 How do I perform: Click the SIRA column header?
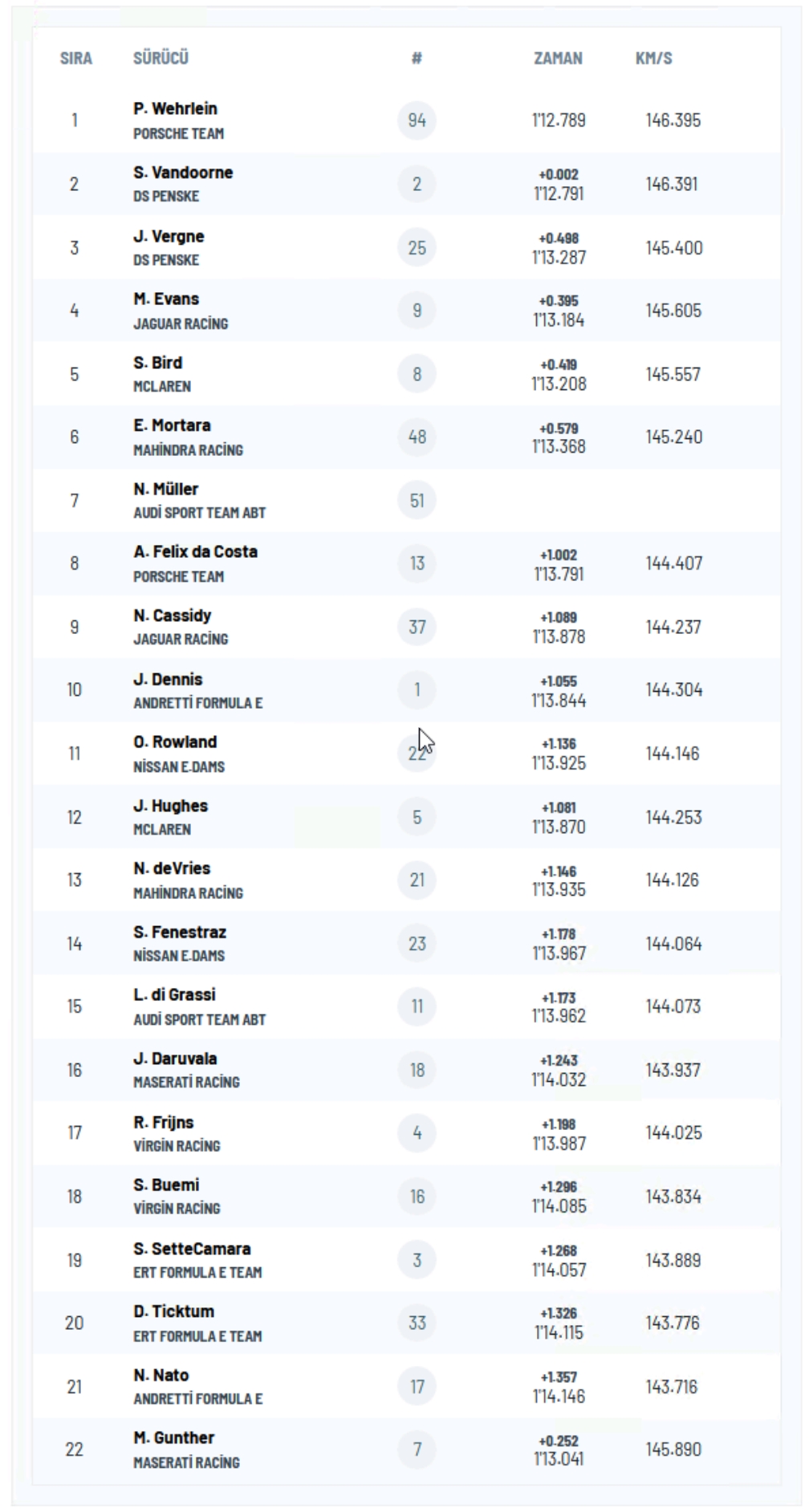pos(76,58)
